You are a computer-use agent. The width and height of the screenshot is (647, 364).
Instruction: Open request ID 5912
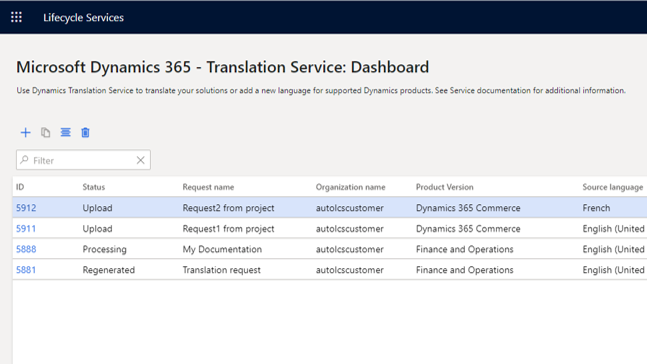point(26,208)
